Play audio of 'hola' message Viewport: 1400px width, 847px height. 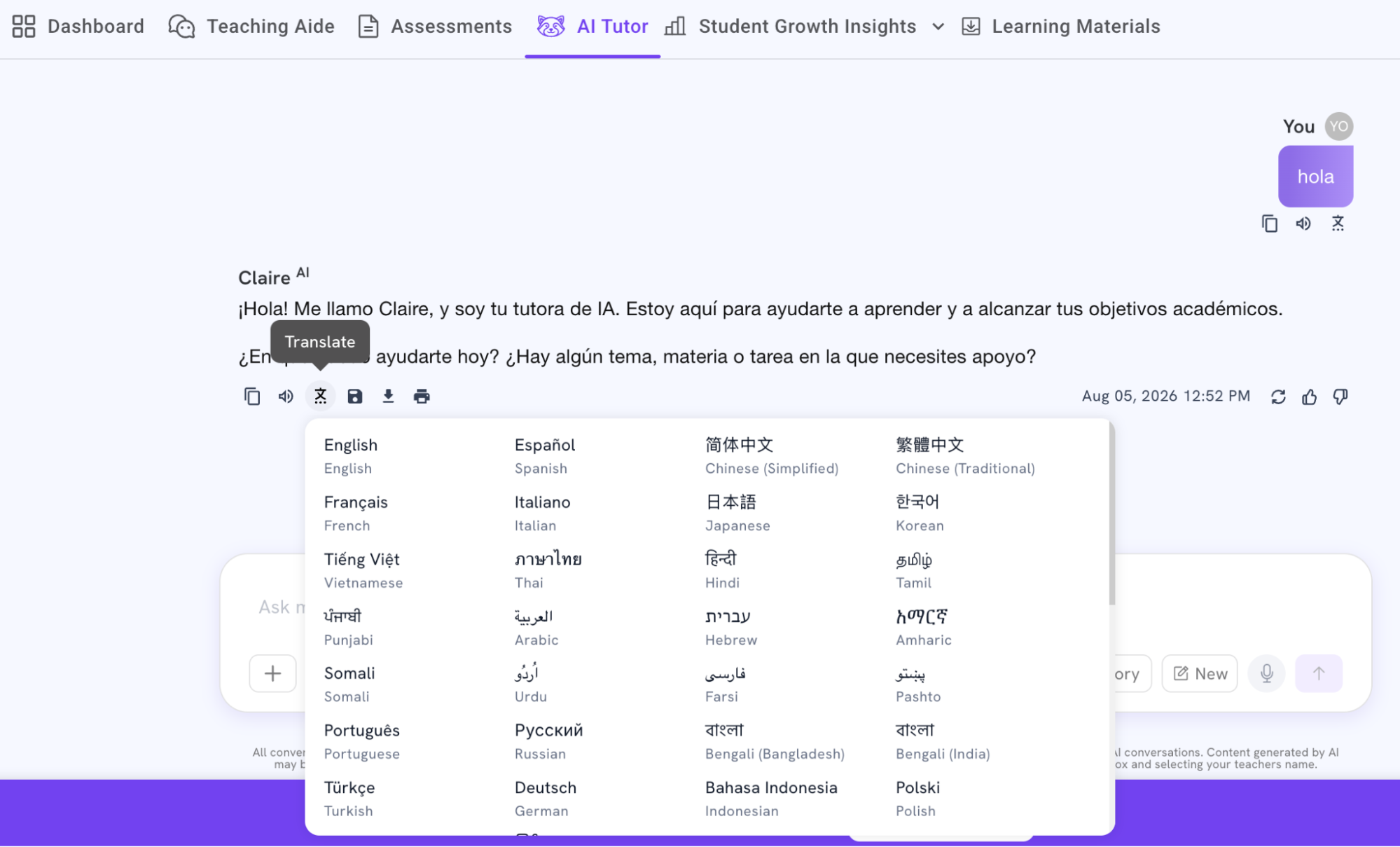coord(1303,223)
